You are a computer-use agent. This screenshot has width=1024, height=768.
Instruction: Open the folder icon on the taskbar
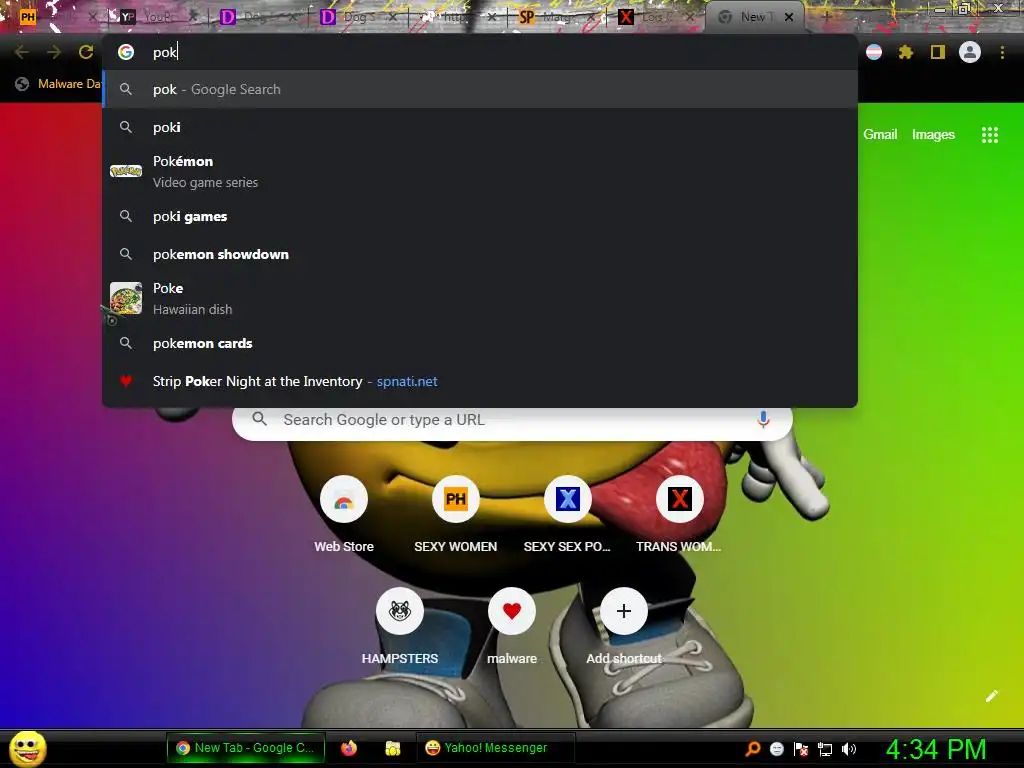coord(392,748)
